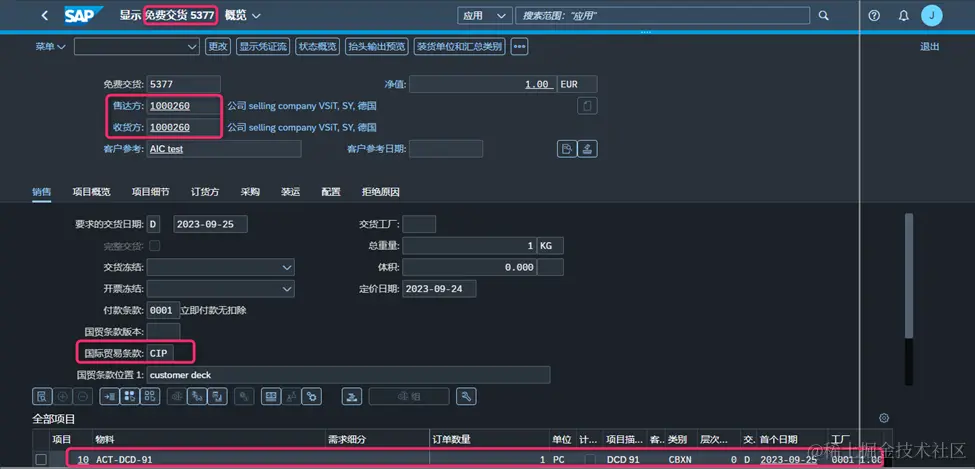Screen dimensions: 975x469
Task: Click the 状态概览 button
Action: [x=318, y=47]
